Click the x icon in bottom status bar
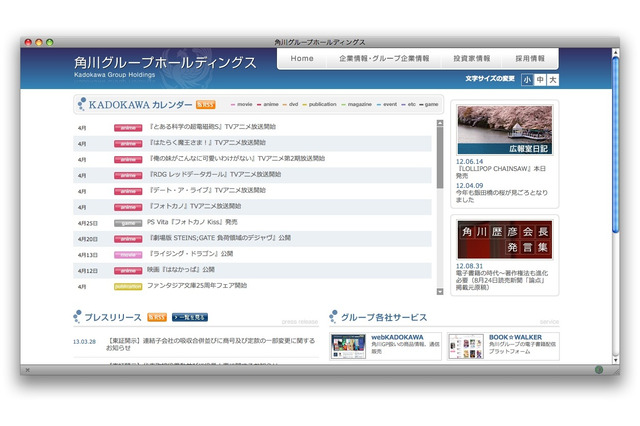 [28, 370]
